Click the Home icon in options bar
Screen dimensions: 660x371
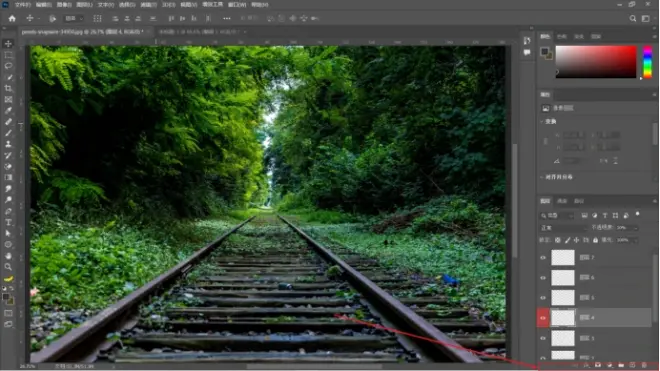[x=12, y=19]
